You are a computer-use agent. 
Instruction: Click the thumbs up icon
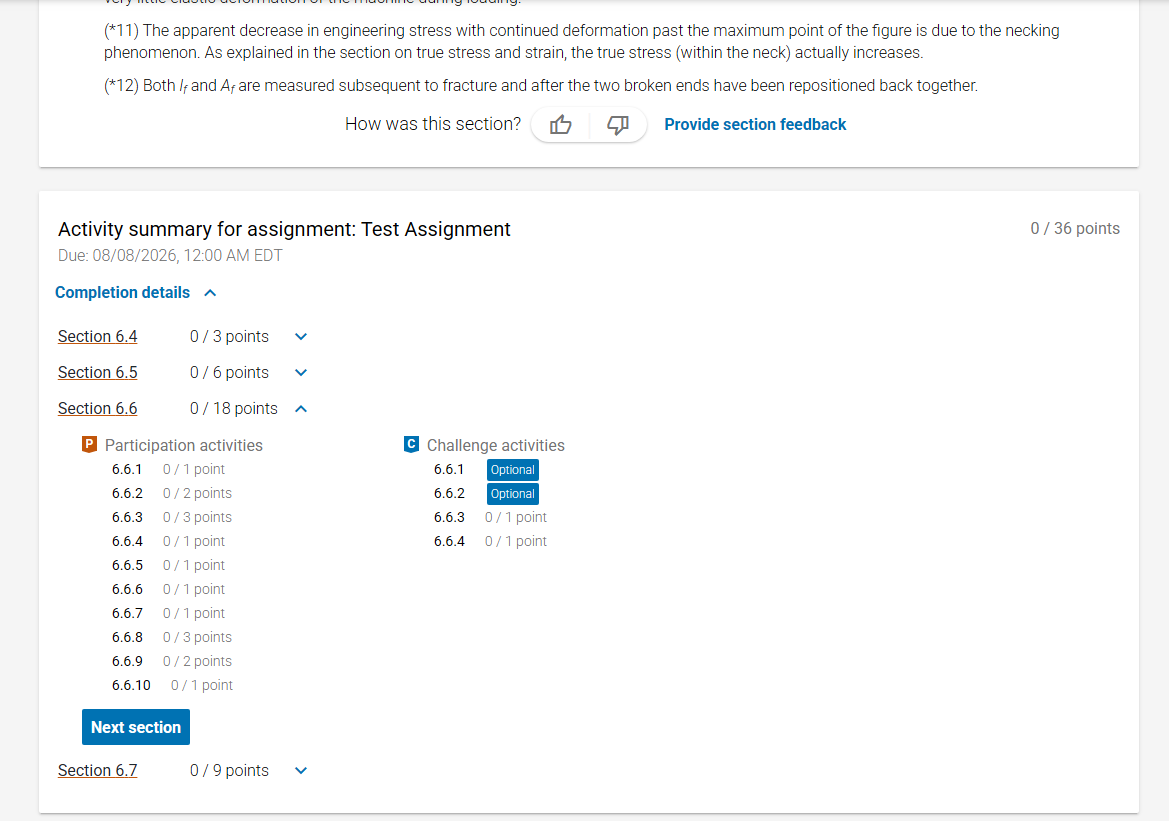[x=561, y=125]
